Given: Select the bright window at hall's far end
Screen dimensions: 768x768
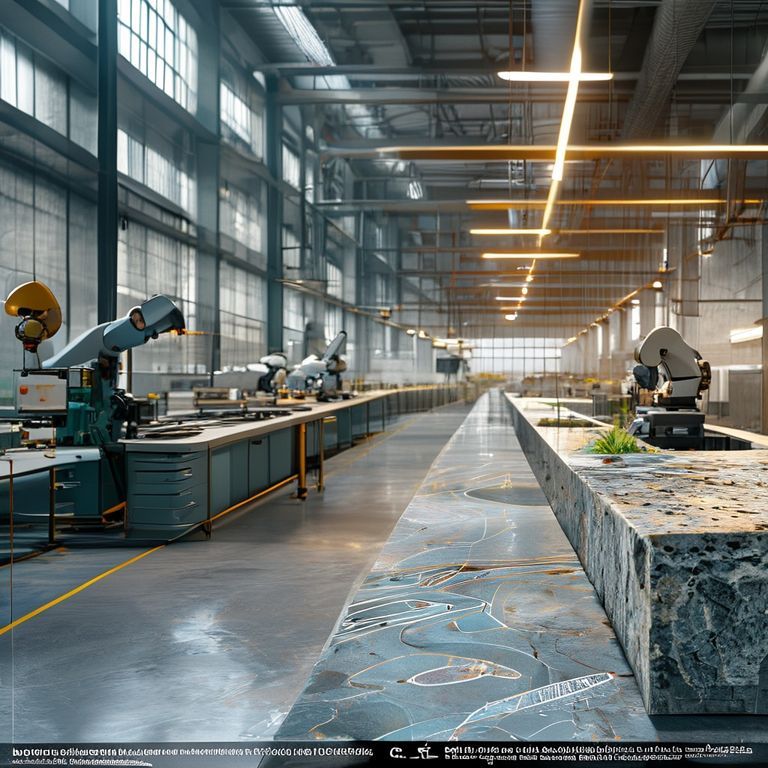Looking at the screenshot, I should tap(515, 355).
